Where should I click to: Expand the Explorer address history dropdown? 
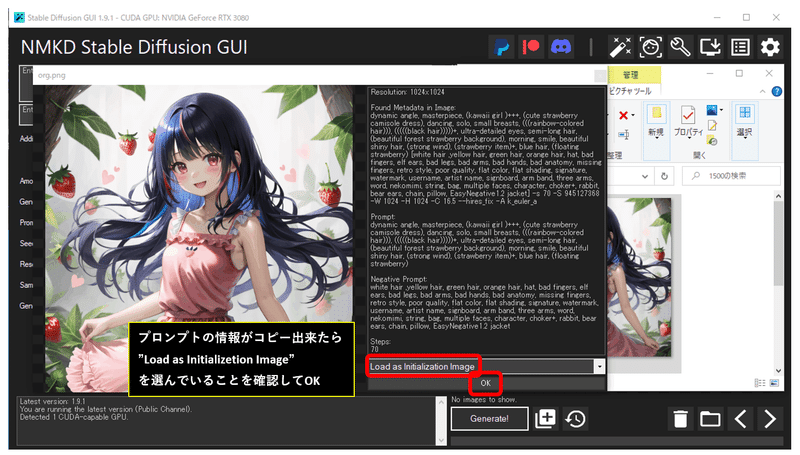[x=645, y=176]
